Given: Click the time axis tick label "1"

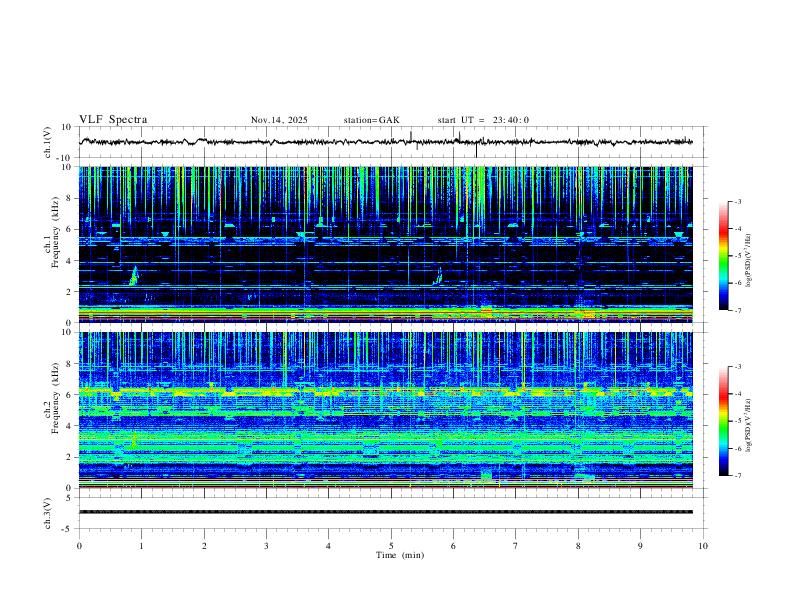Looking at the screenshot, I should [x=141, y=546].
